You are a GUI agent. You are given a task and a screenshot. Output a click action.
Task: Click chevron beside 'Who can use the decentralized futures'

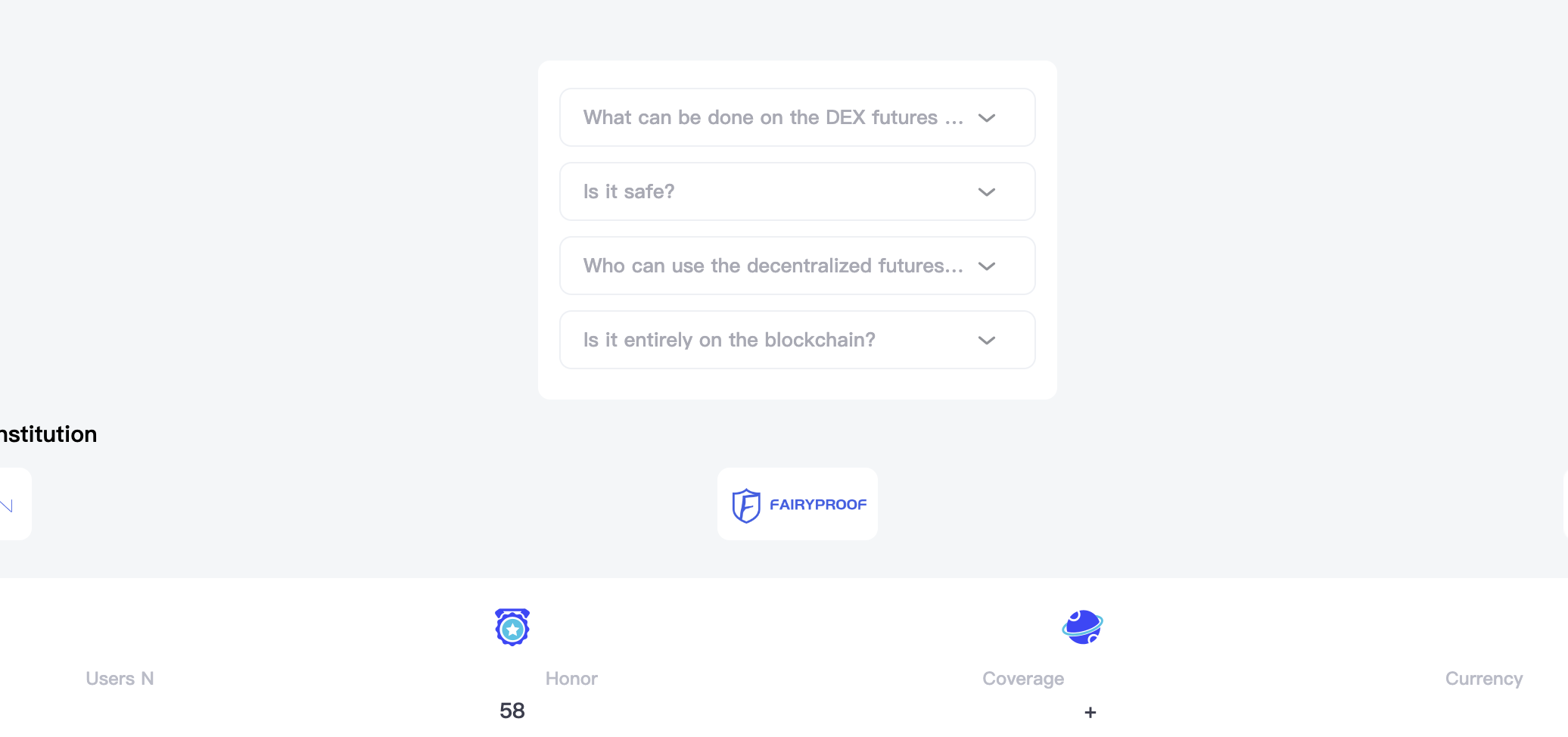point(986,266)
